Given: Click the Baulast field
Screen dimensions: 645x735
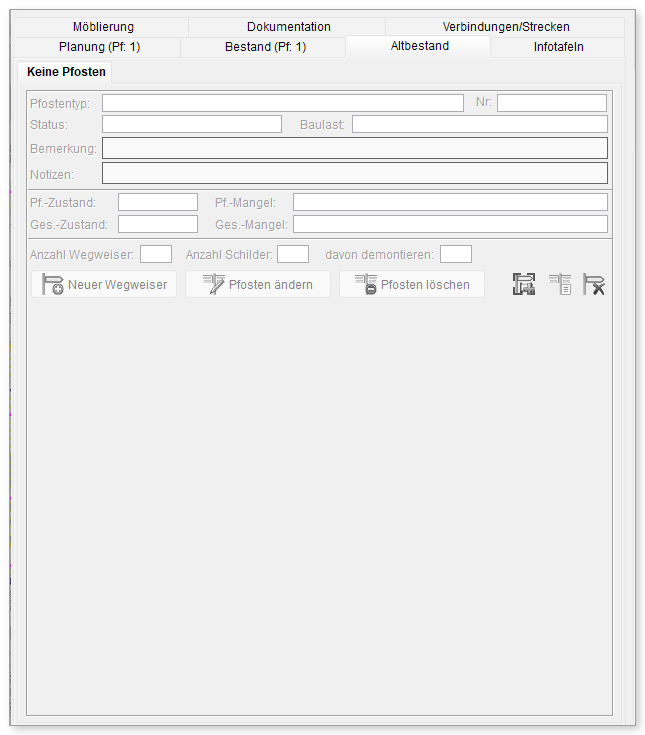Looking at the screenshot, I should point(480,124).
